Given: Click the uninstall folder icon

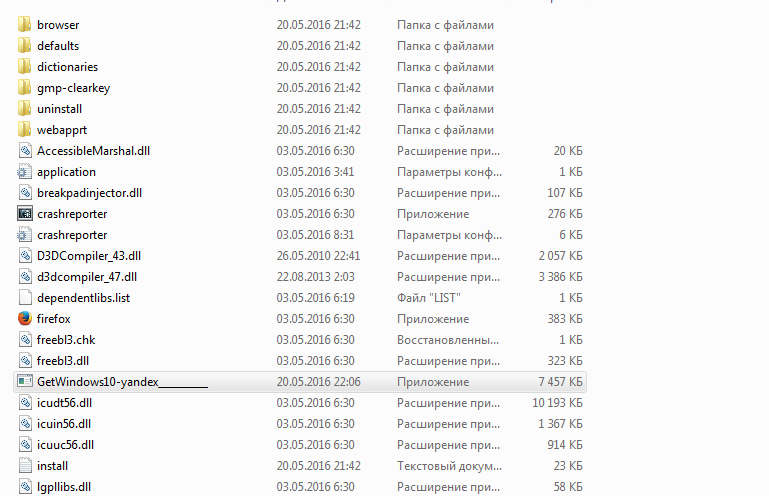Looking at the screenshot, I should (26, 109).
